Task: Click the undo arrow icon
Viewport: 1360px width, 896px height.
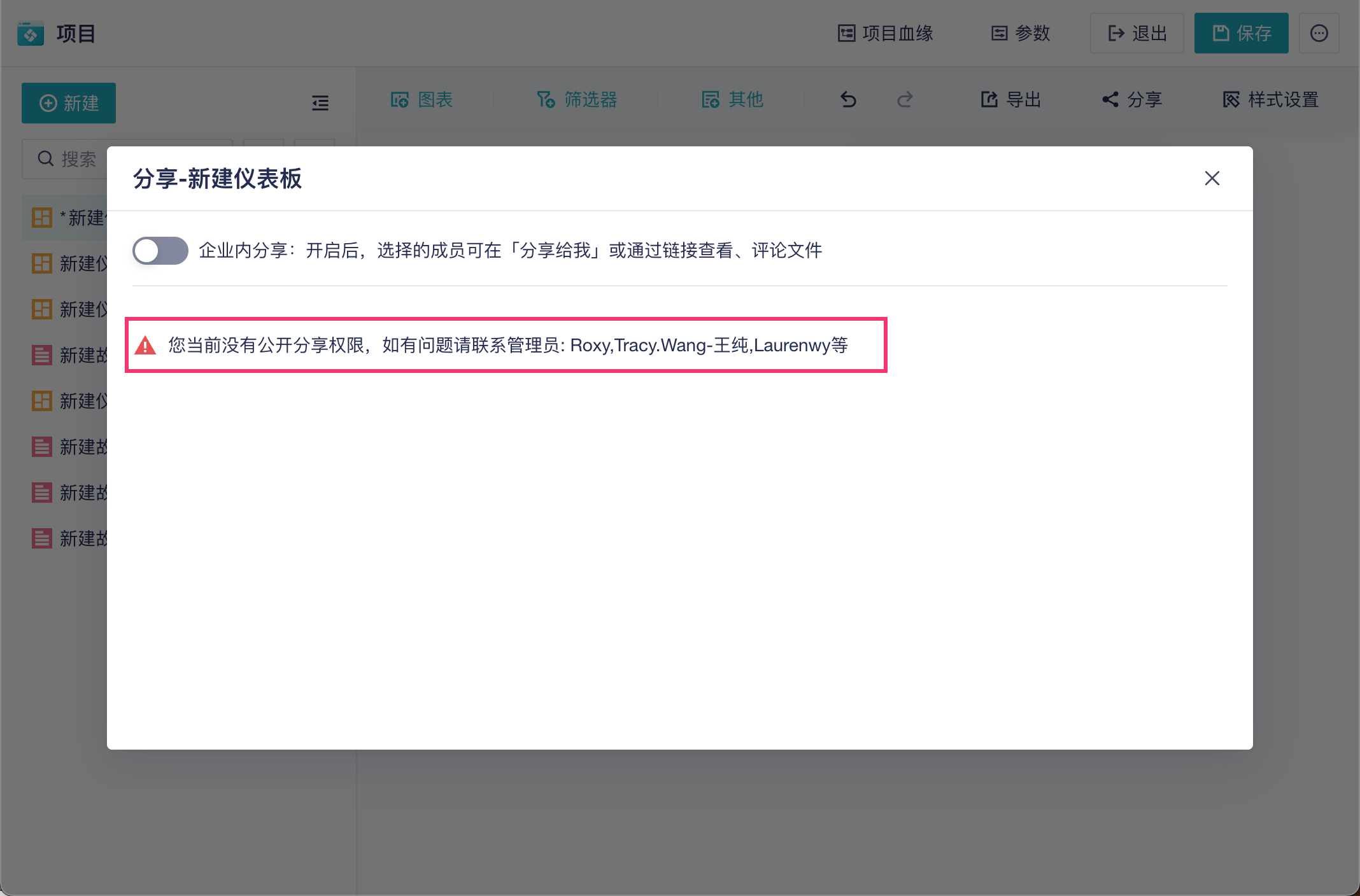Action: tap(848, 100)
